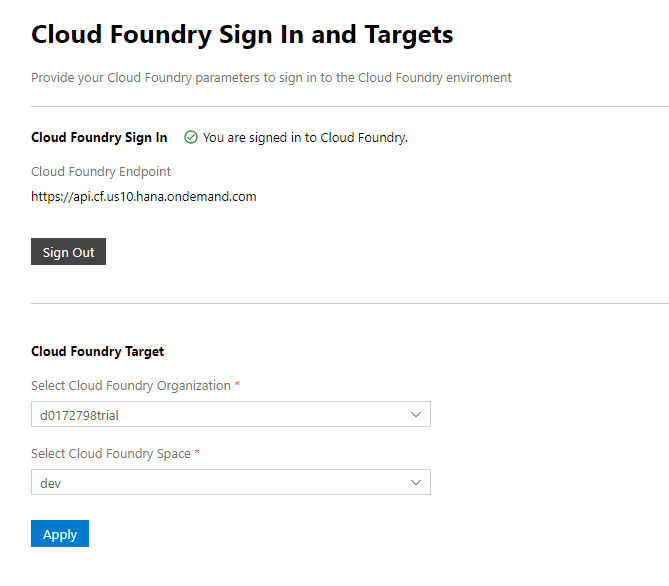Image resolution: width=669 pixels, height=586 pixels.
Task: Click the page title Cloud Foundry Sign In and Targets
Action: (242, 35)
